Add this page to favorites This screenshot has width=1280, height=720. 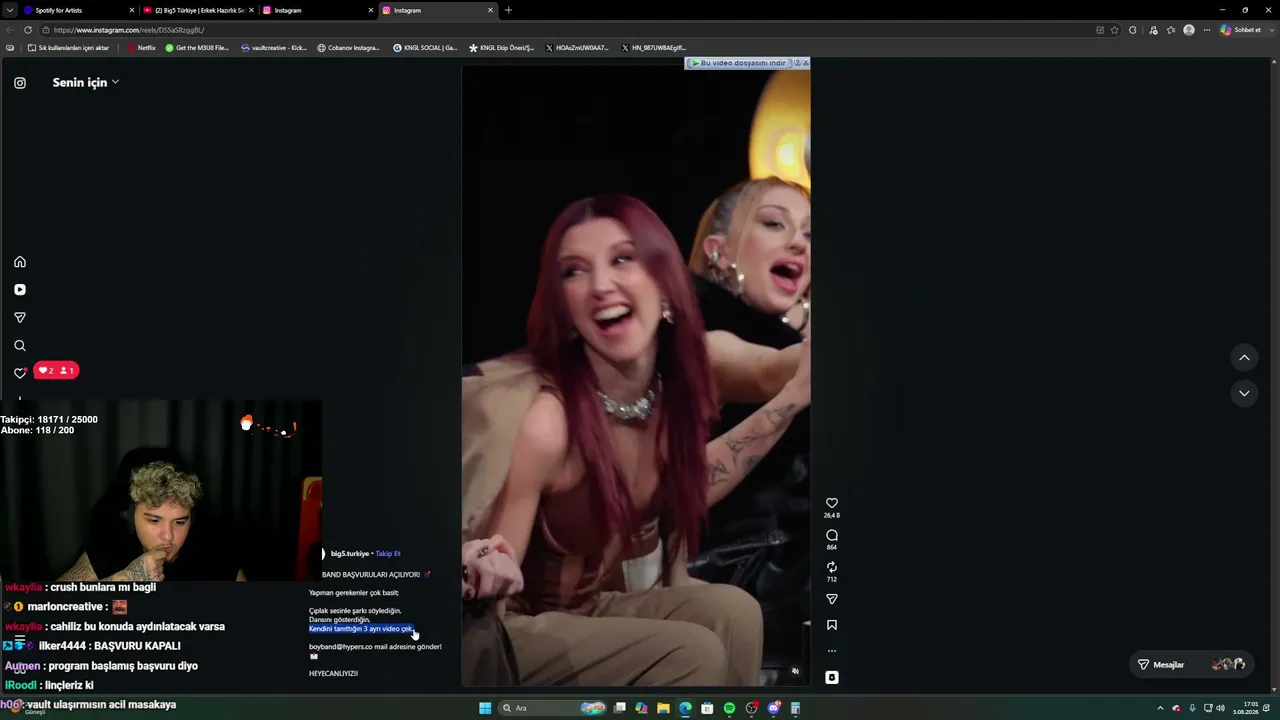pos(1115,30)
